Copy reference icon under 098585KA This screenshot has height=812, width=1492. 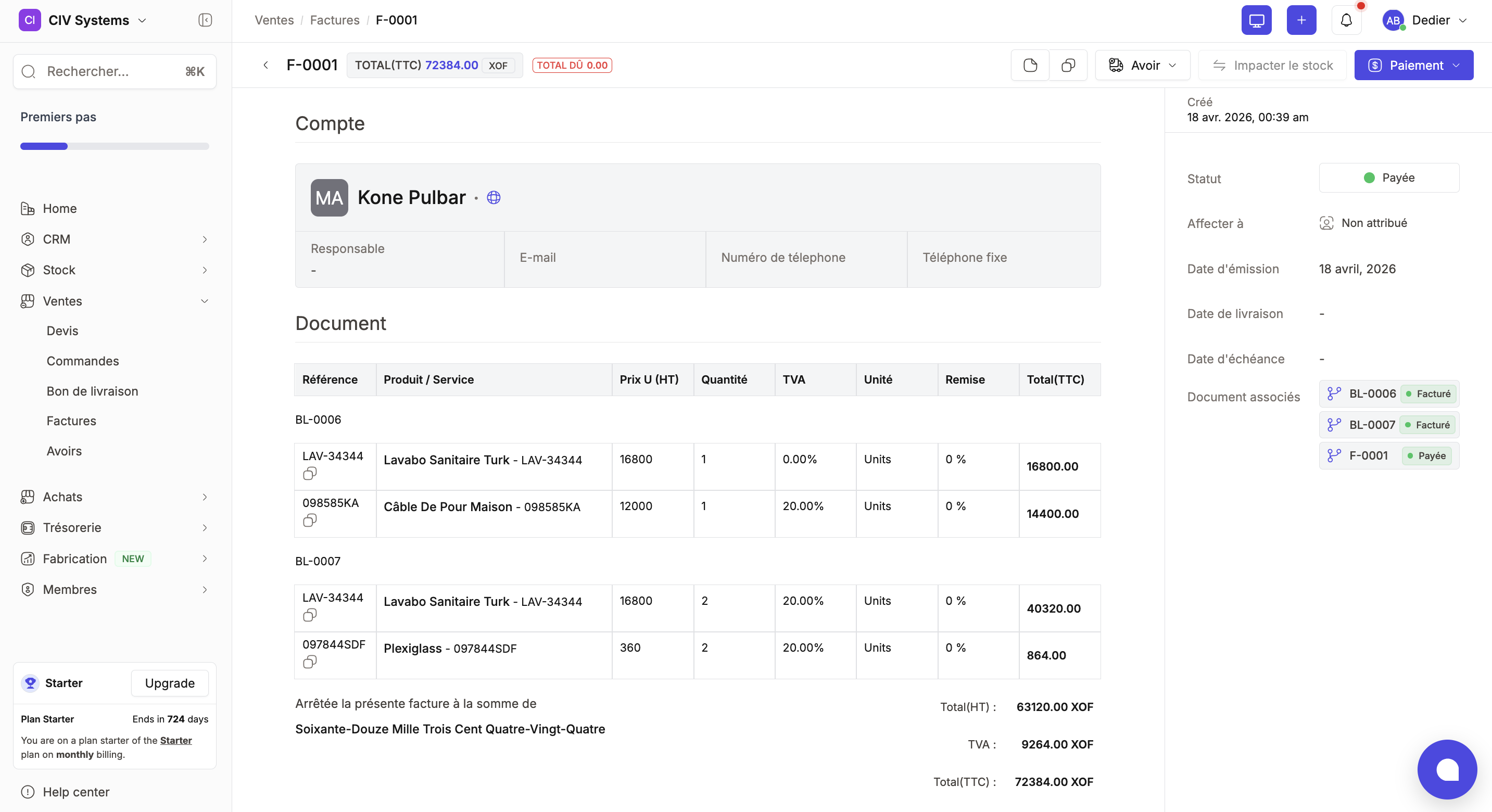pyautogui.click(x=310, y=521)
